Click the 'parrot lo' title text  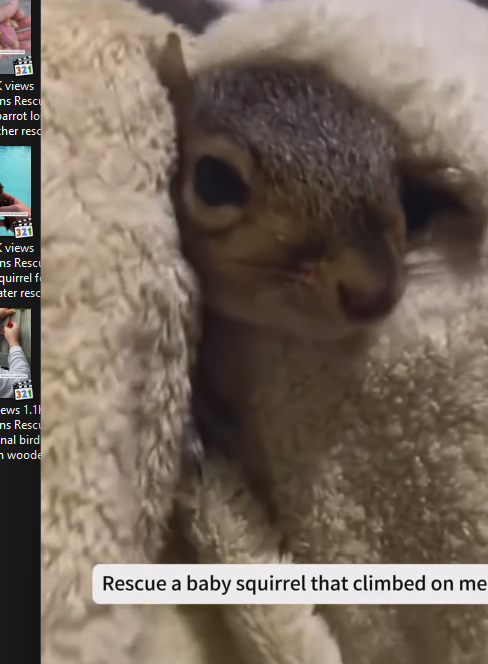pos(20,116)
